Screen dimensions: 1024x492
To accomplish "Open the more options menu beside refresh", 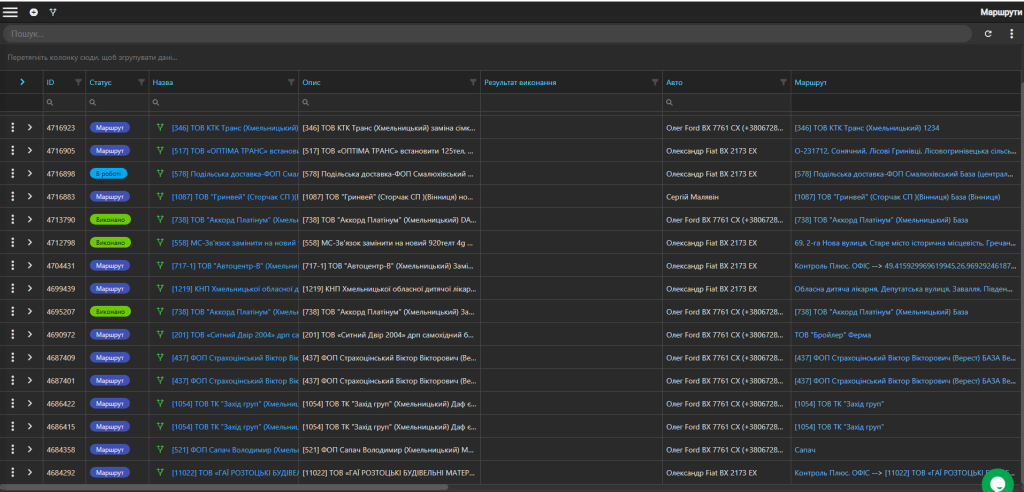I will pos(1011,34).
